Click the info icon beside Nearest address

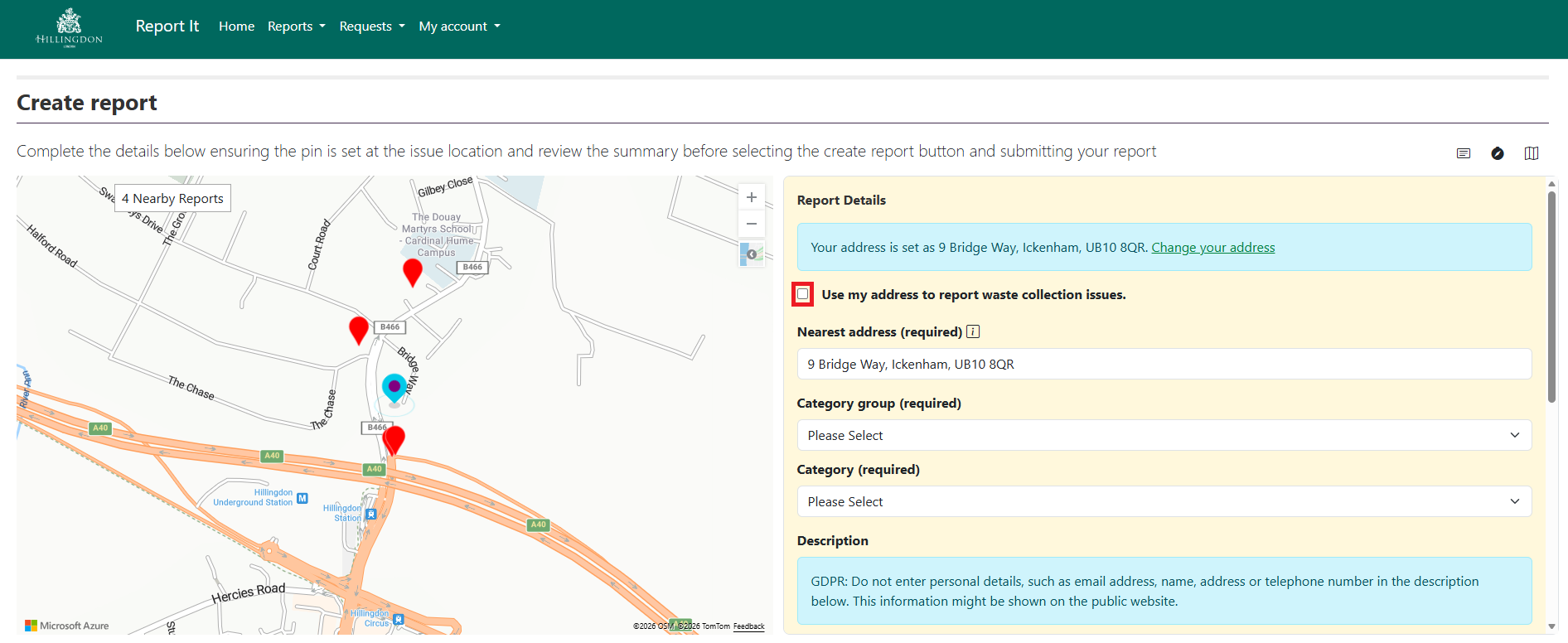click(973, 331)
